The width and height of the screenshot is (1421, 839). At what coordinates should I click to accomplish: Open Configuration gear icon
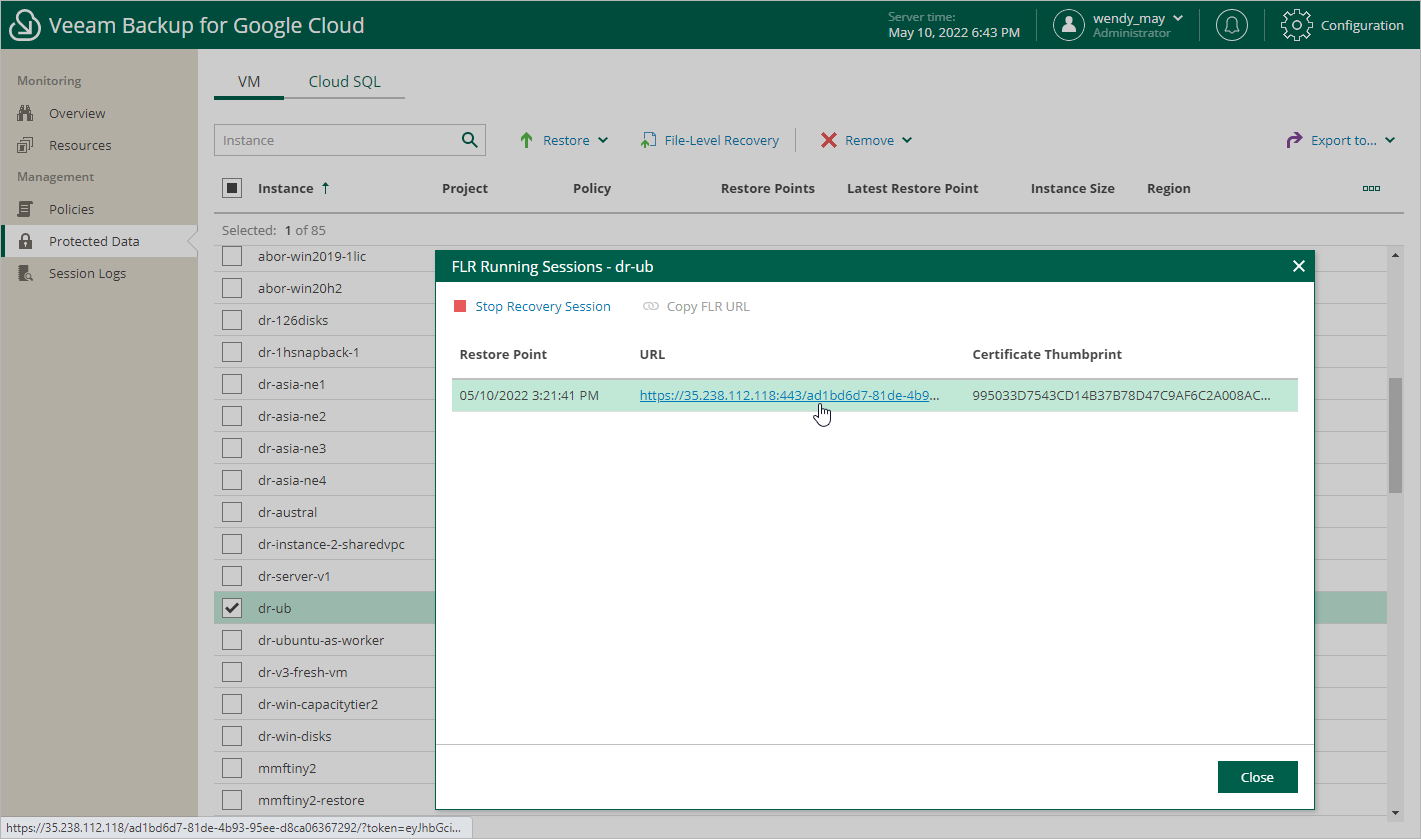coord(1296,25)
